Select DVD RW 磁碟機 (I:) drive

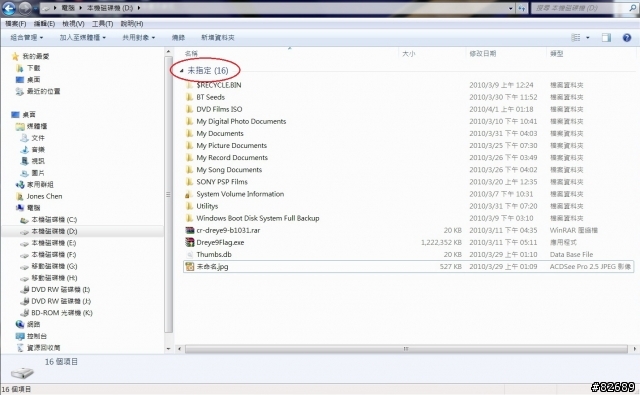60,289
